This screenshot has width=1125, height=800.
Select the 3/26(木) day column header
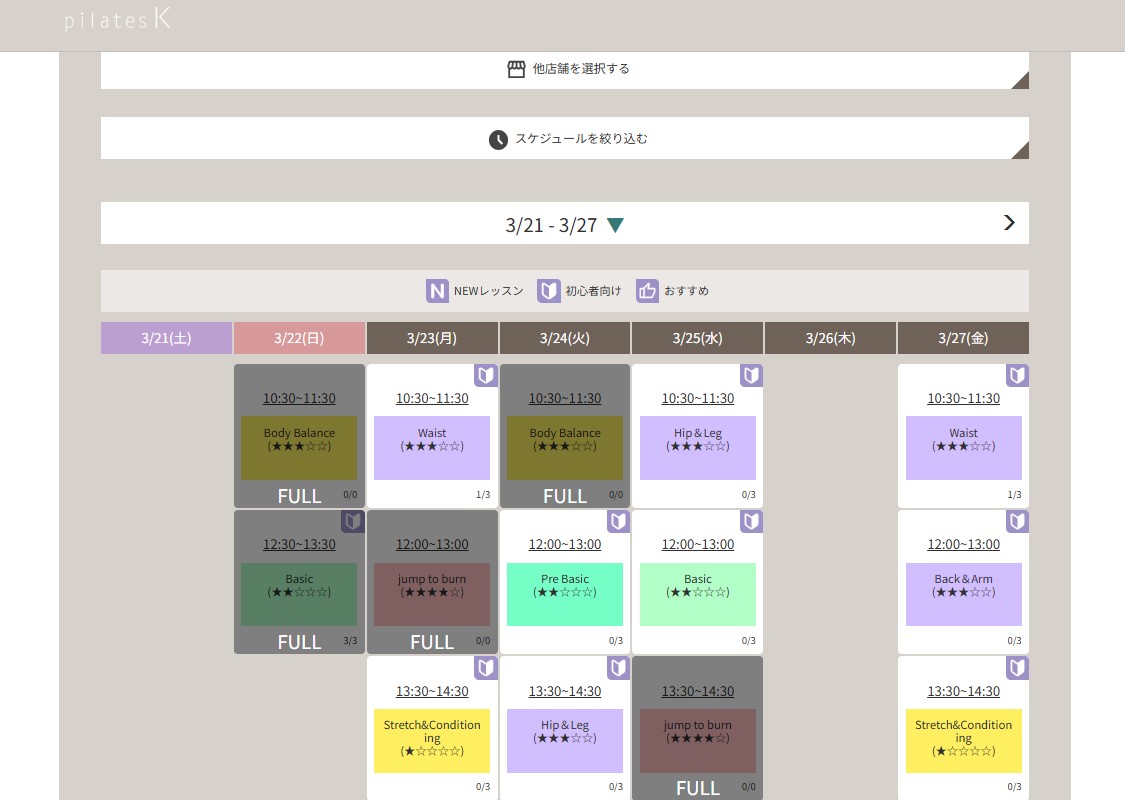[830, 338]
